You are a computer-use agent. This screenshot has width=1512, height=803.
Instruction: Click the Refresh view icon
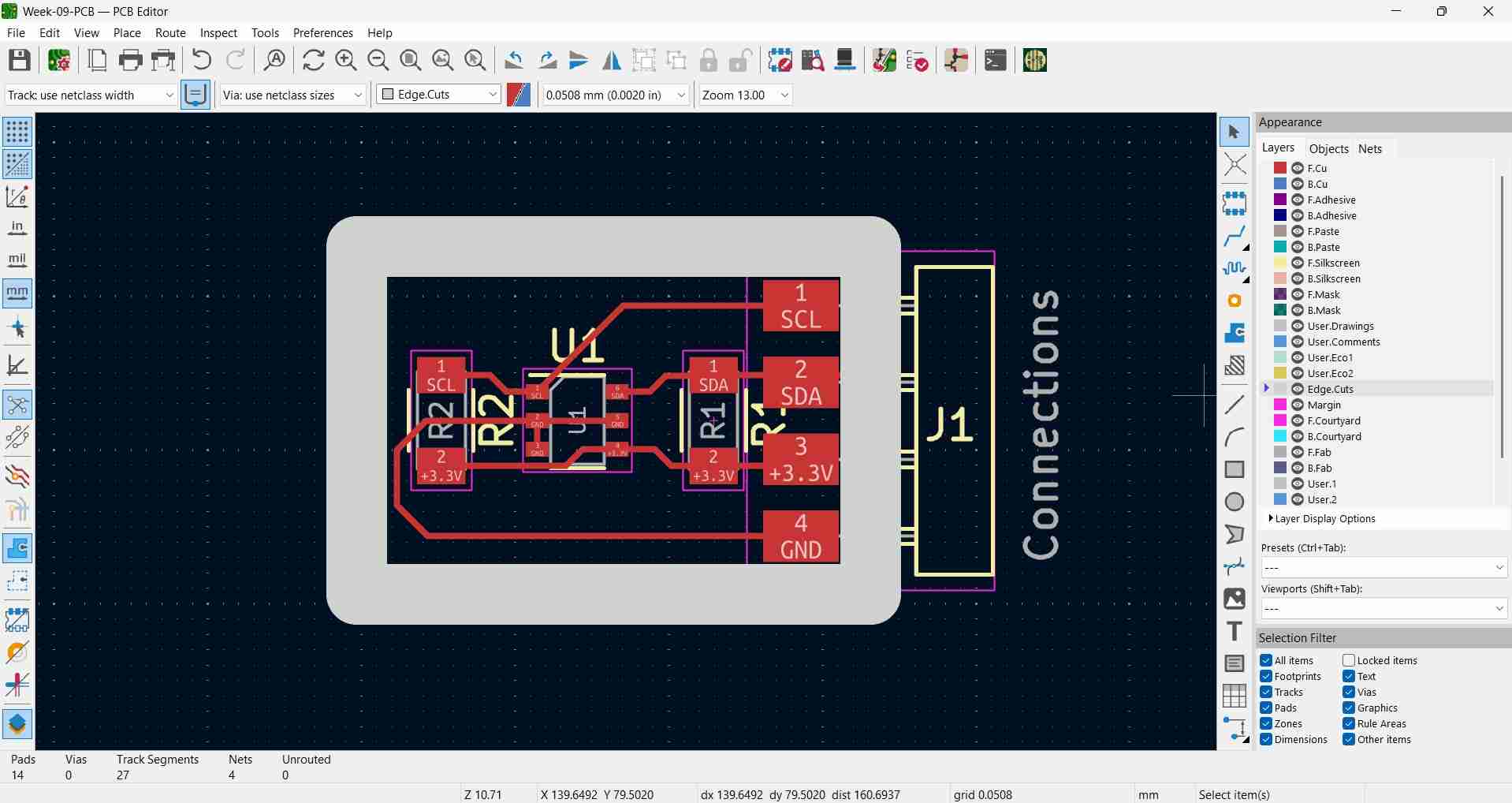[314, 61]
